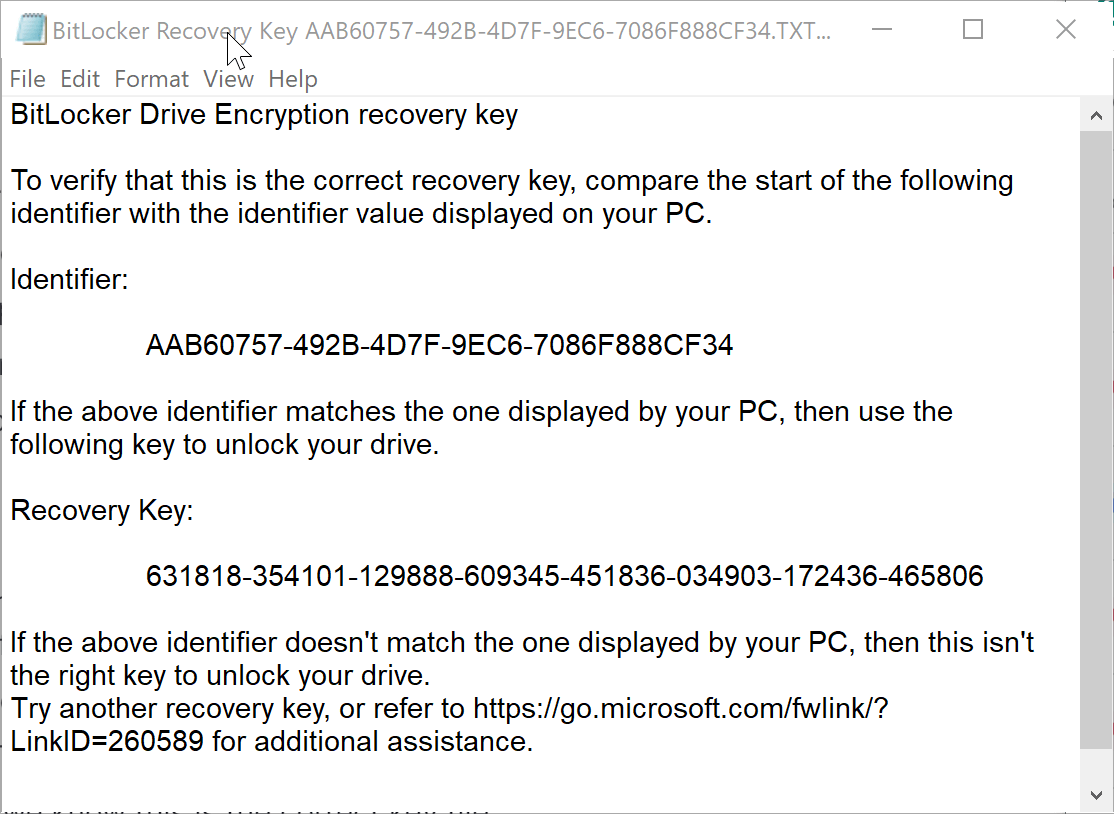Screen dimensions: 1114x814
Task: Open the Format menu
Action: 151,79
